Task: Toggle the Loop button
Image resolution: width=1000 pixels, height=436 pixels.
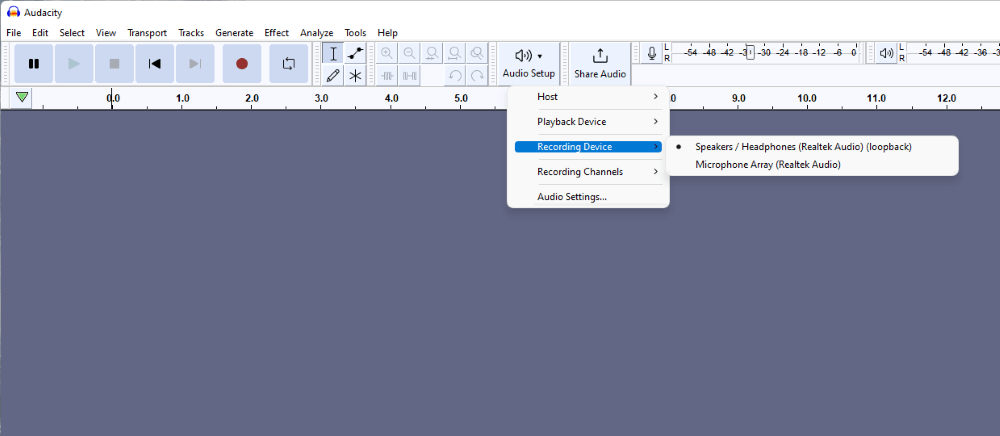Action: pyautogui.click(x=288, y=64)
